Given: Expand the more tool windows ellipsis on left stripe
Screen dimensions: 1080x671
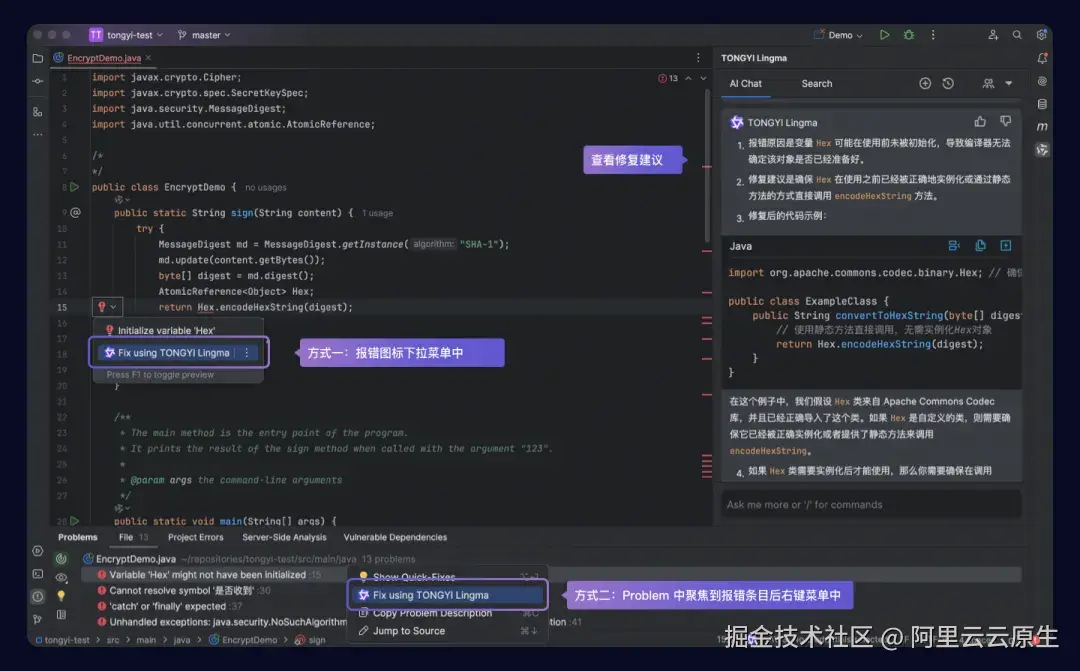Looking at the screenshot, I should click(38, 134).
